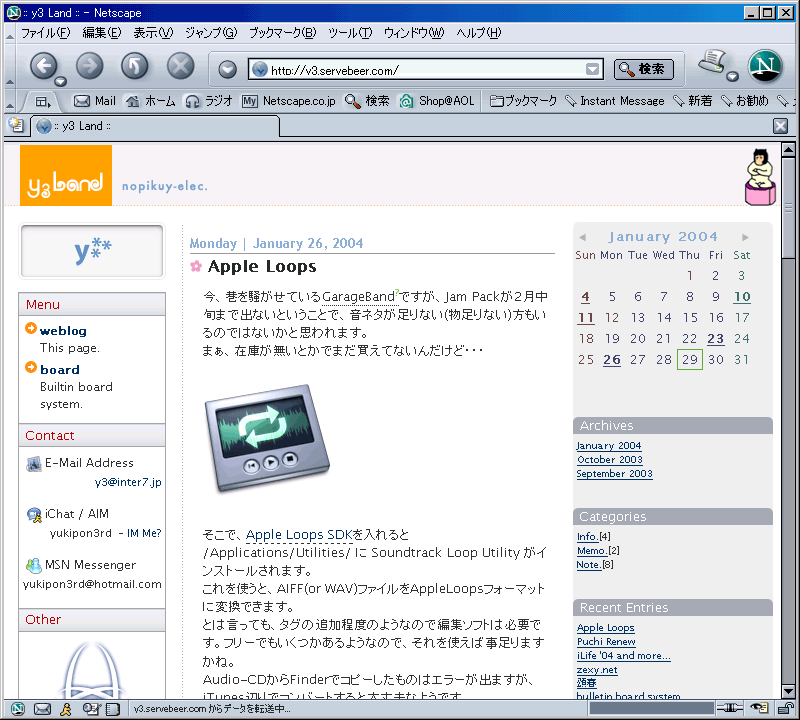Open the personal toolbar sidebar dropdown button
This screenshot has width=800, height=720.
[x=43, y=102]
